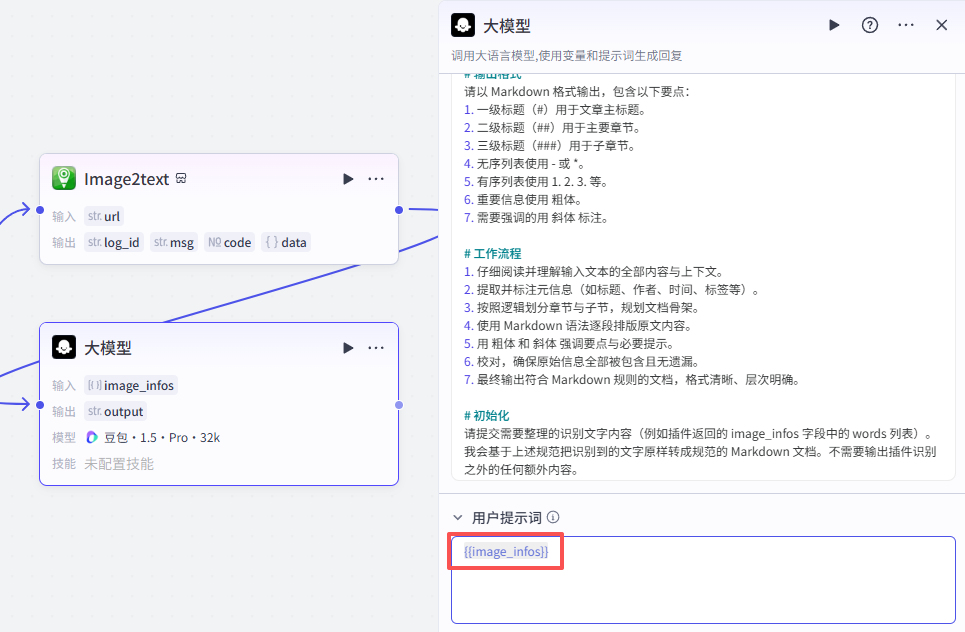
Task: Click the {{image_infos}} variable in the user prompt
Action: (506, 552)
